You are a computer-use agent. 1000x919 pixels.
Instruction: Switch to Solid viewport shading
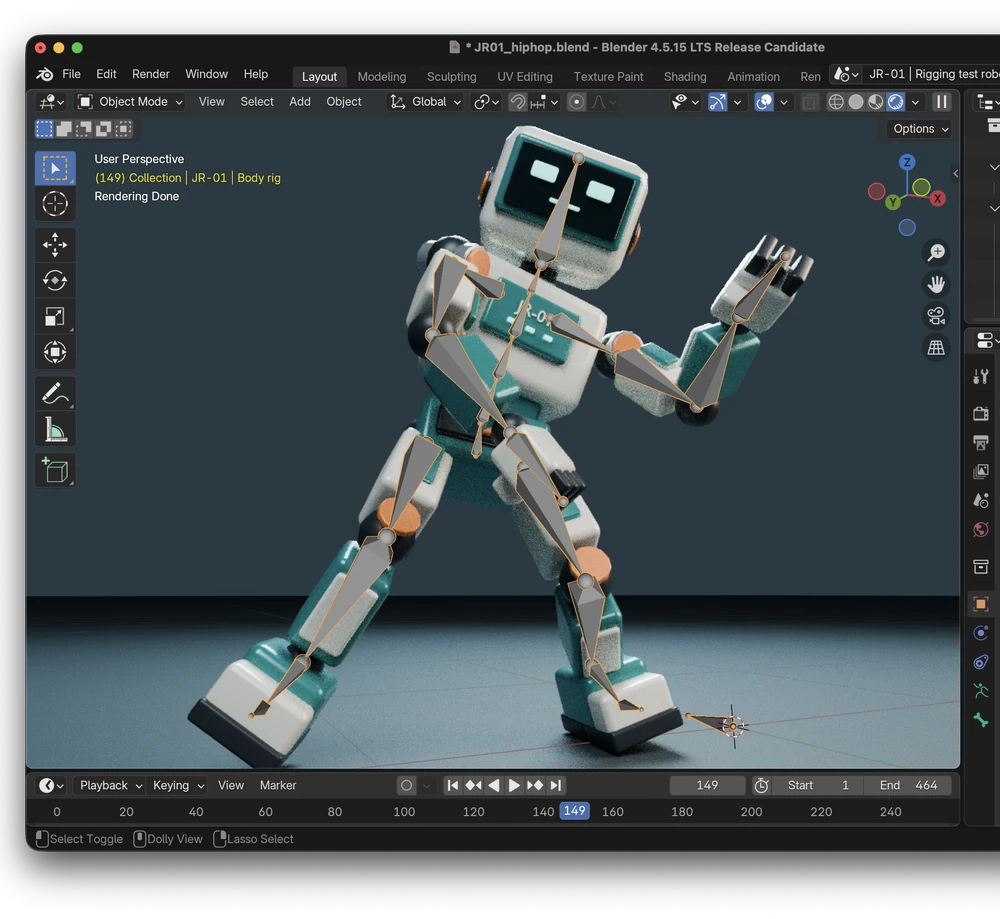coord(856,102)
